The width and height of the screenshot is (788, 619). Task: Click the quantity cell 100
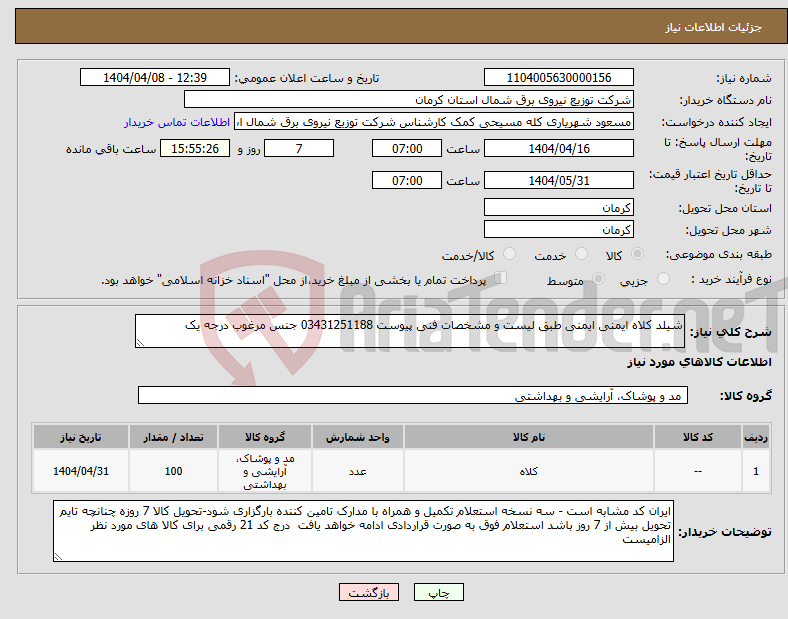[173, 471]
